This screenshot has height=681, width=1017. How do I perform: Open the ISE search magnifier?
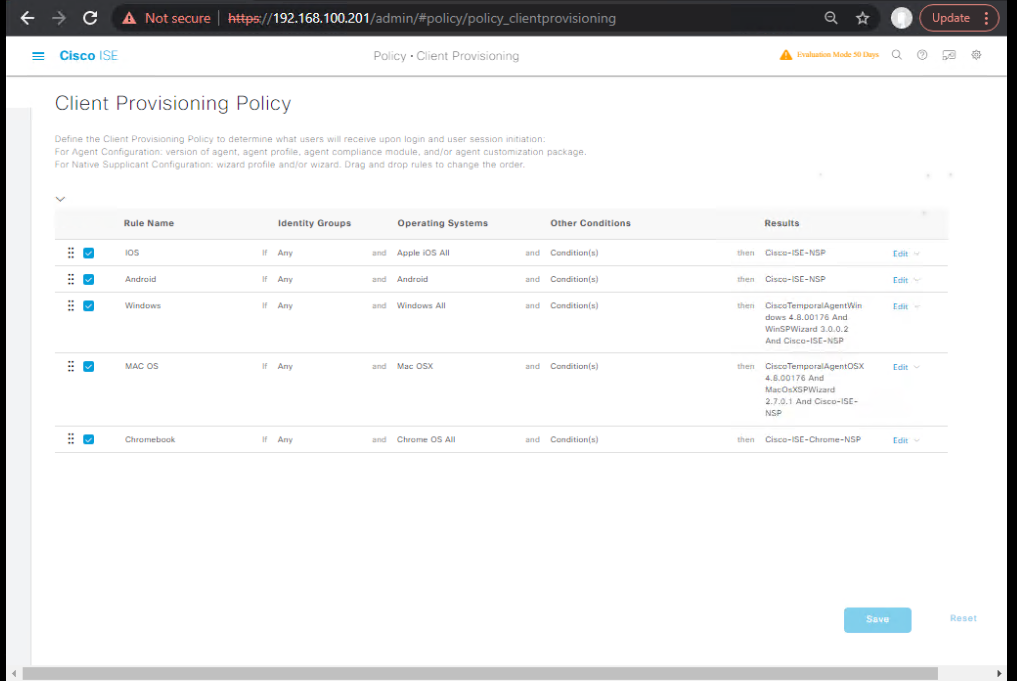pyautogui.click(x=897, y=55)
